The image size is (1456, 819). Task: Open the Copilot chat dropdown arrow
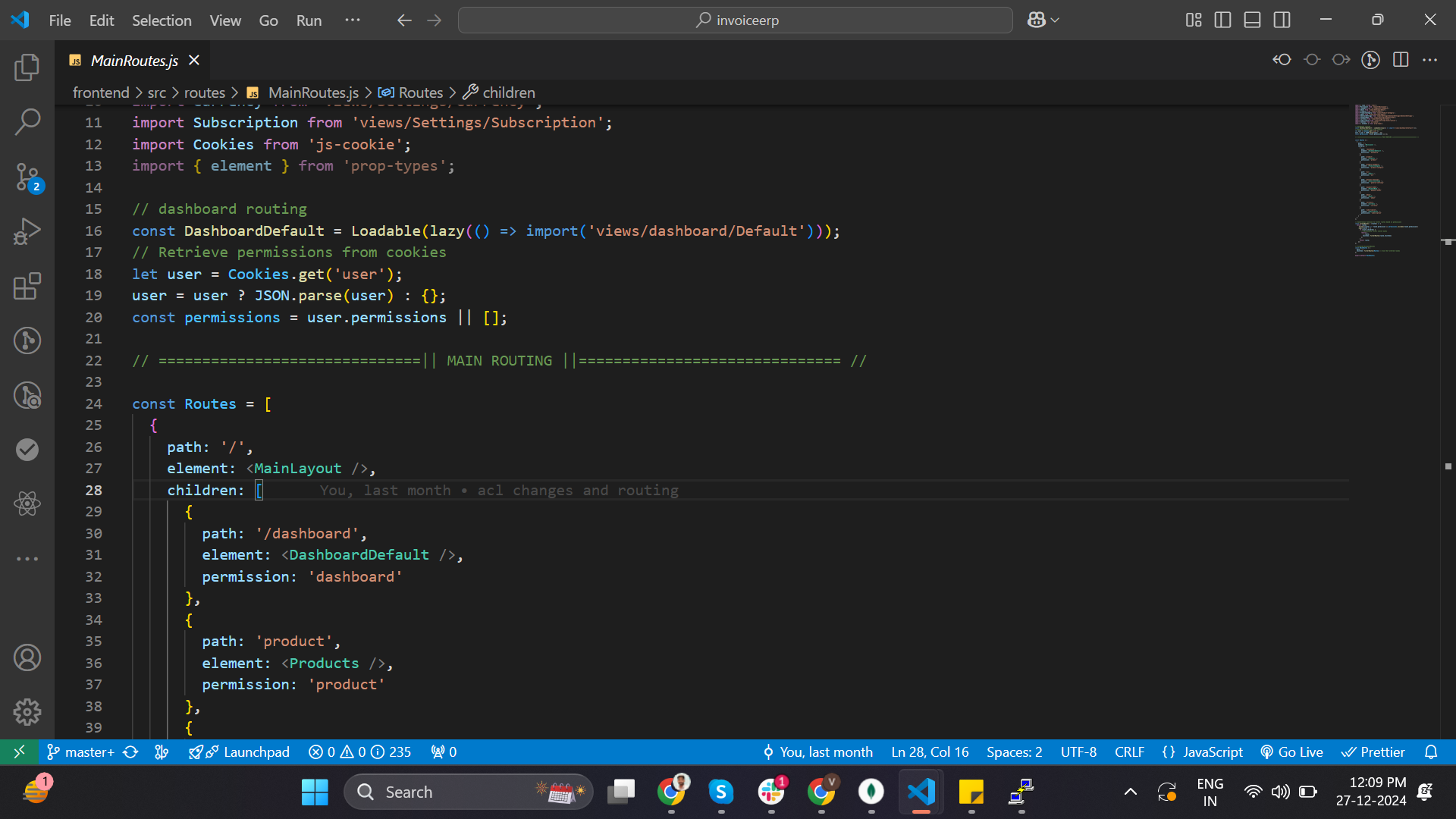[1056, 20]
